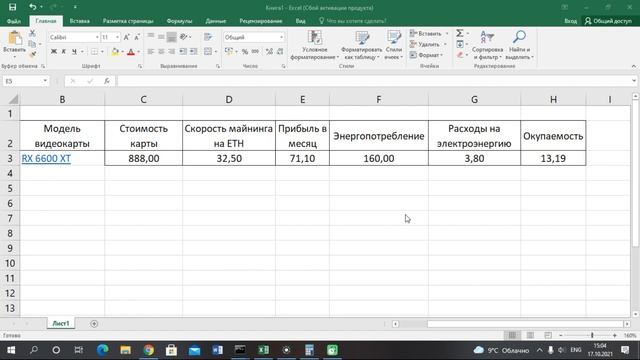Select the Лист1 sheet tab

tap(61, 323)
